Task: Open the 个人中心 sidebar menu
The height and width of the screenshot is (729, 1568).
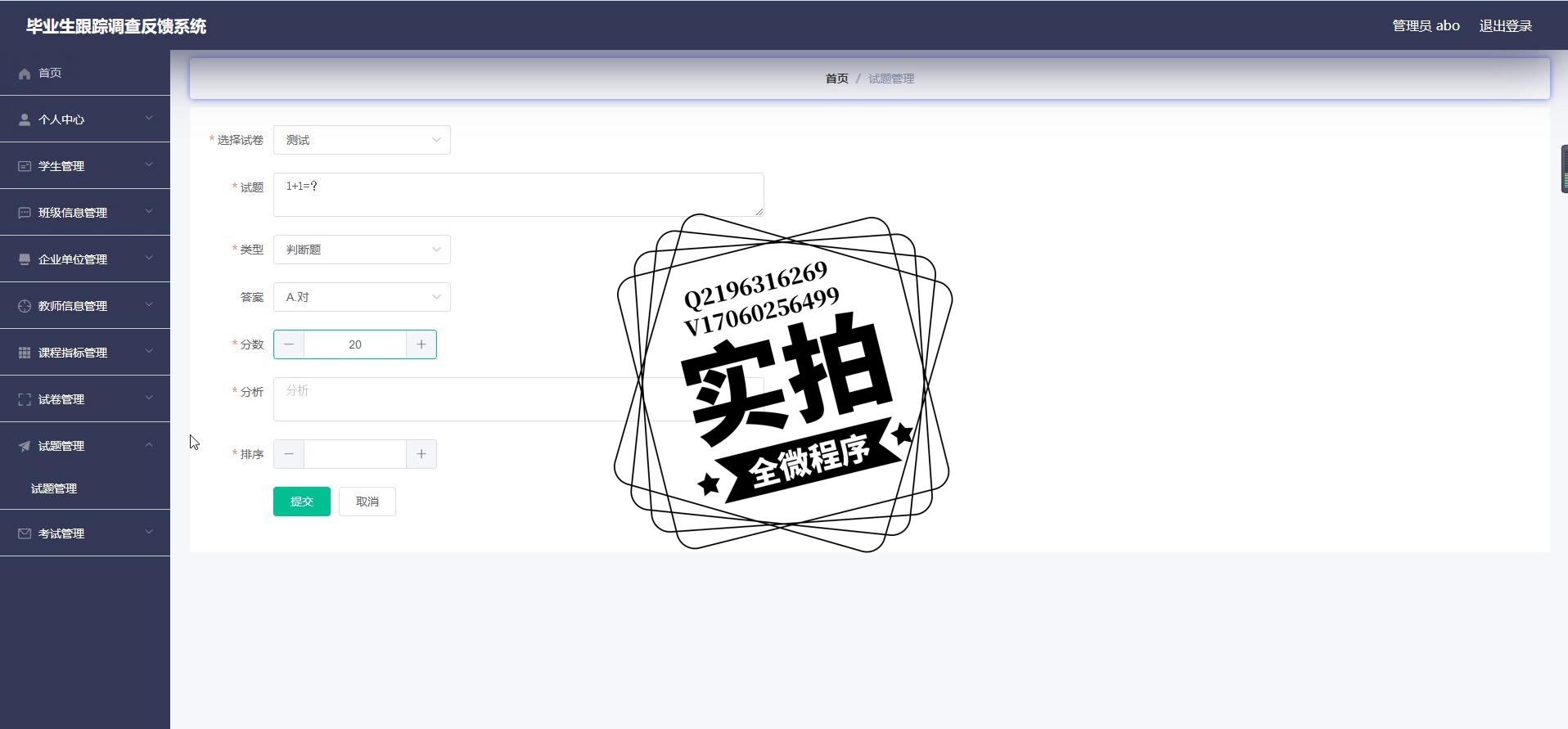Action: 85,119
